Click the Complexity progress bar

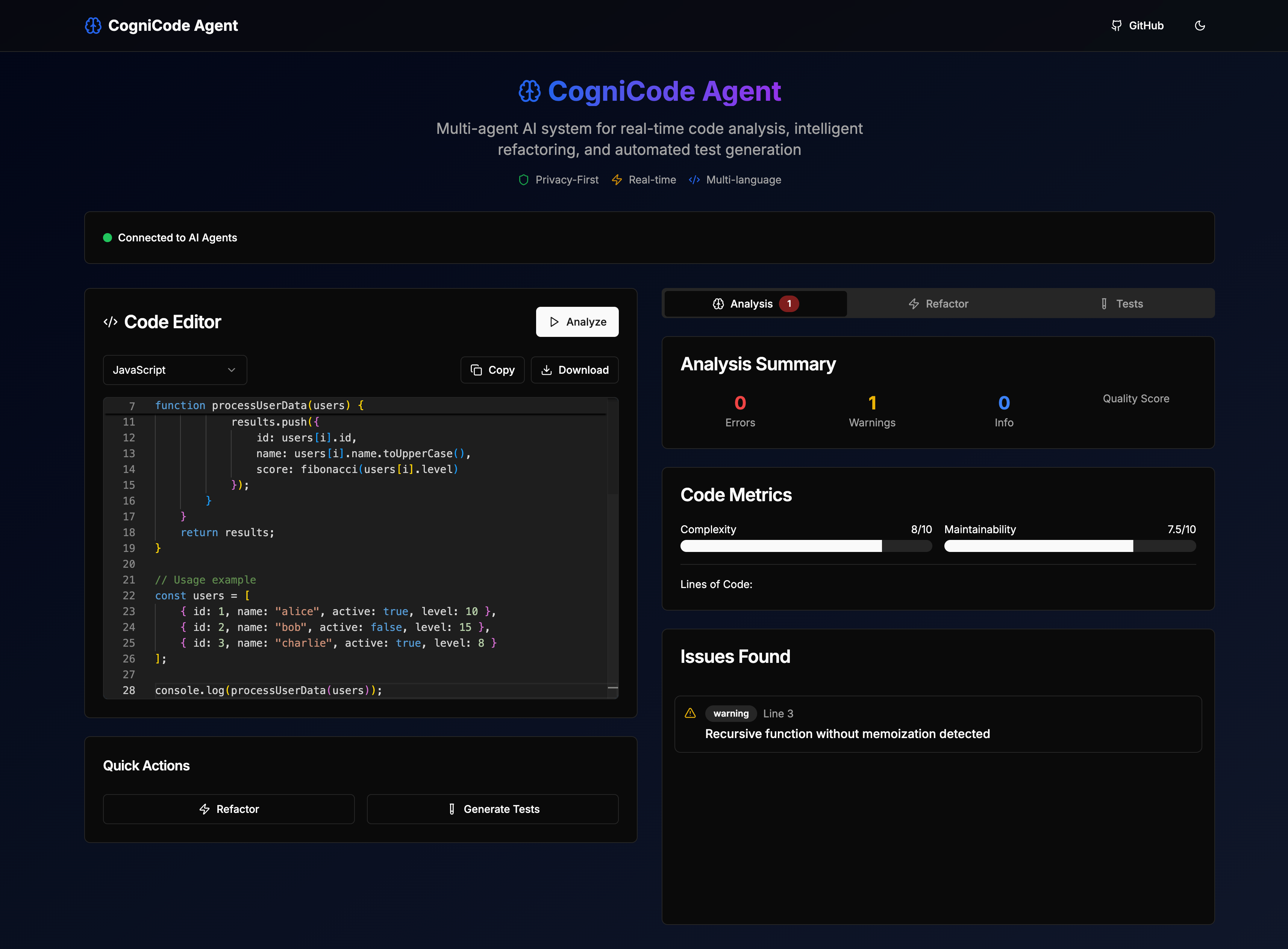pos(806,546)
